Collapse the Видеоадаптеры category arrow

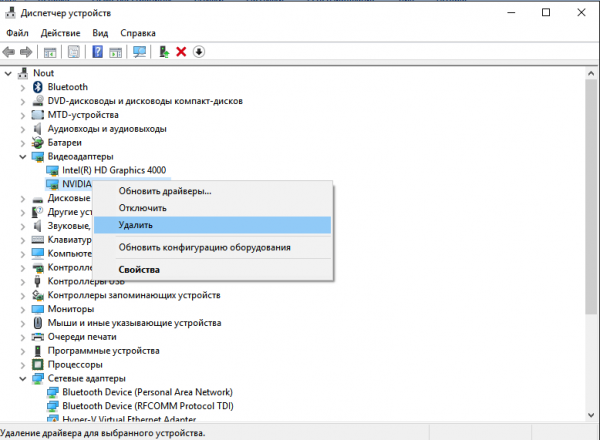click(x=23, y=157)
